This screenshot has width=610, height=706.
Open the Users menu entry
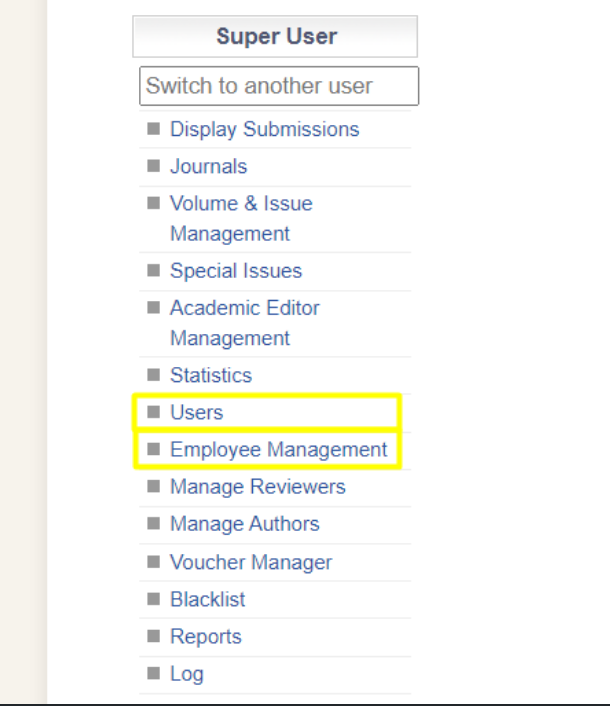click(197, 412)
